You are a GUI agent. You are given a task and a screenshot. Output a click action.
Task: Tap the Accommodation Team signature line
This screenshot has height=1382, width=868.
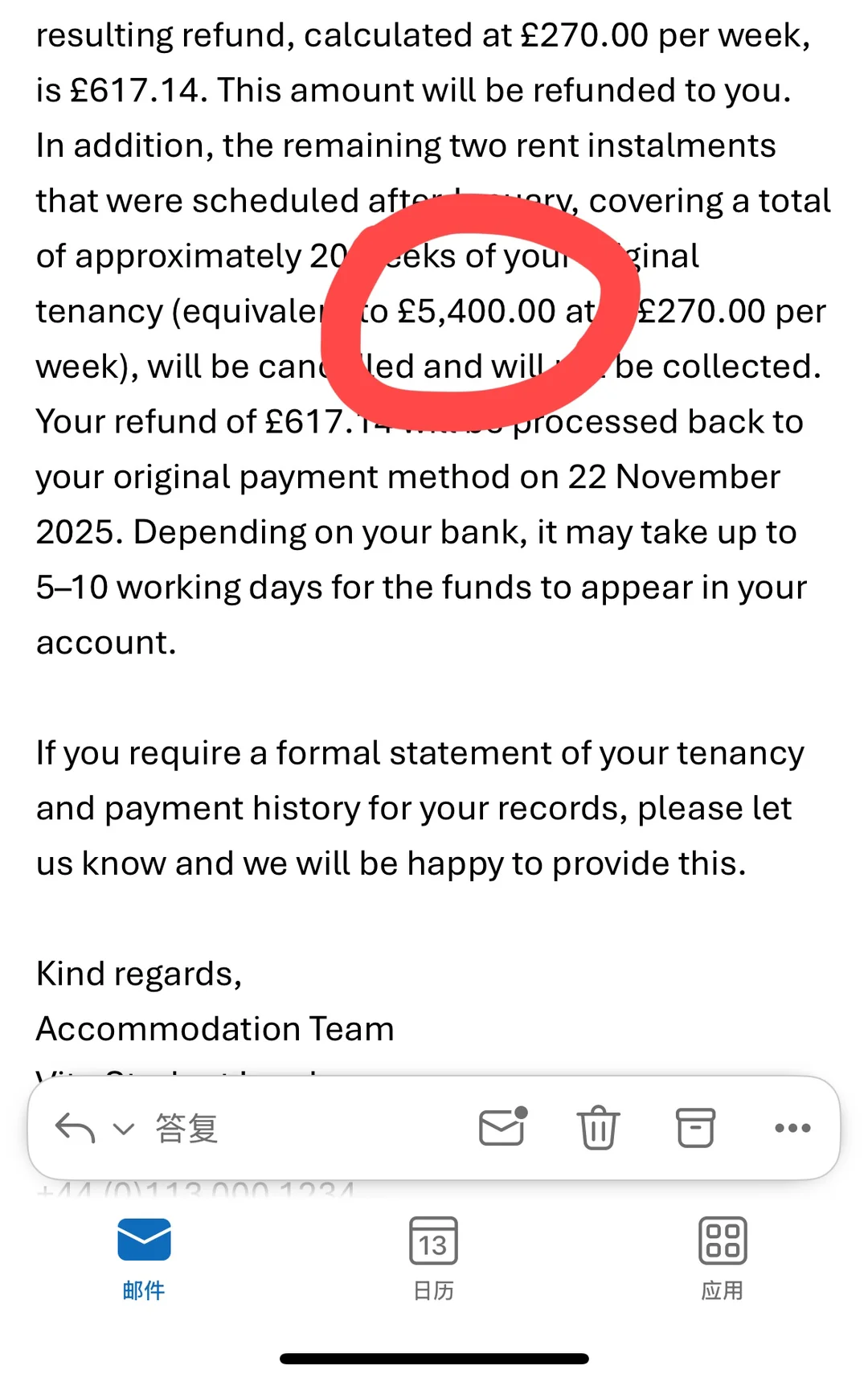pos(215,1029)
